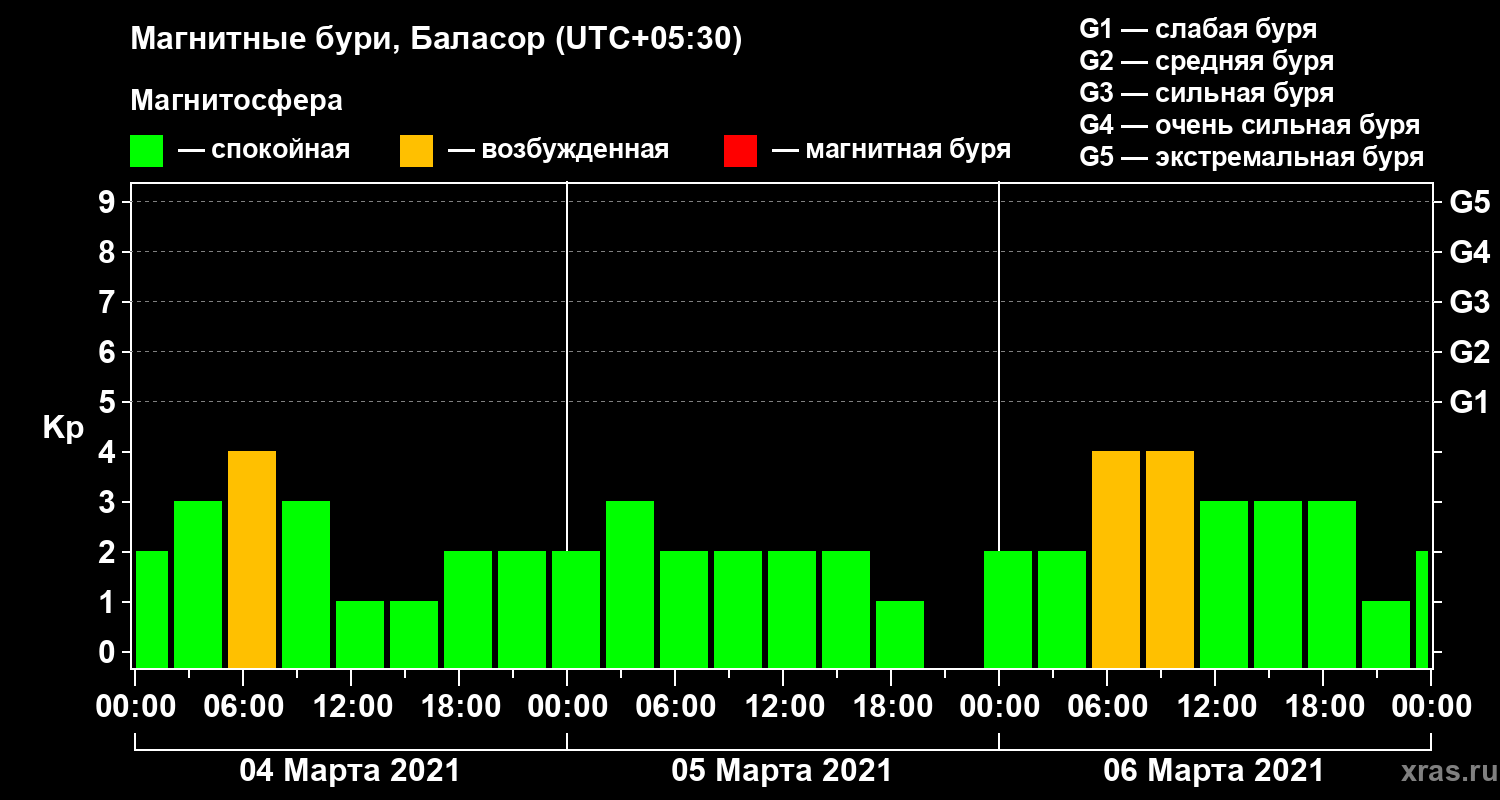Image resolution: width=1500 pixels, height=800 pixels.
Task: Click the 'Магнитосфера' legend heading
Action: (237, 101)
